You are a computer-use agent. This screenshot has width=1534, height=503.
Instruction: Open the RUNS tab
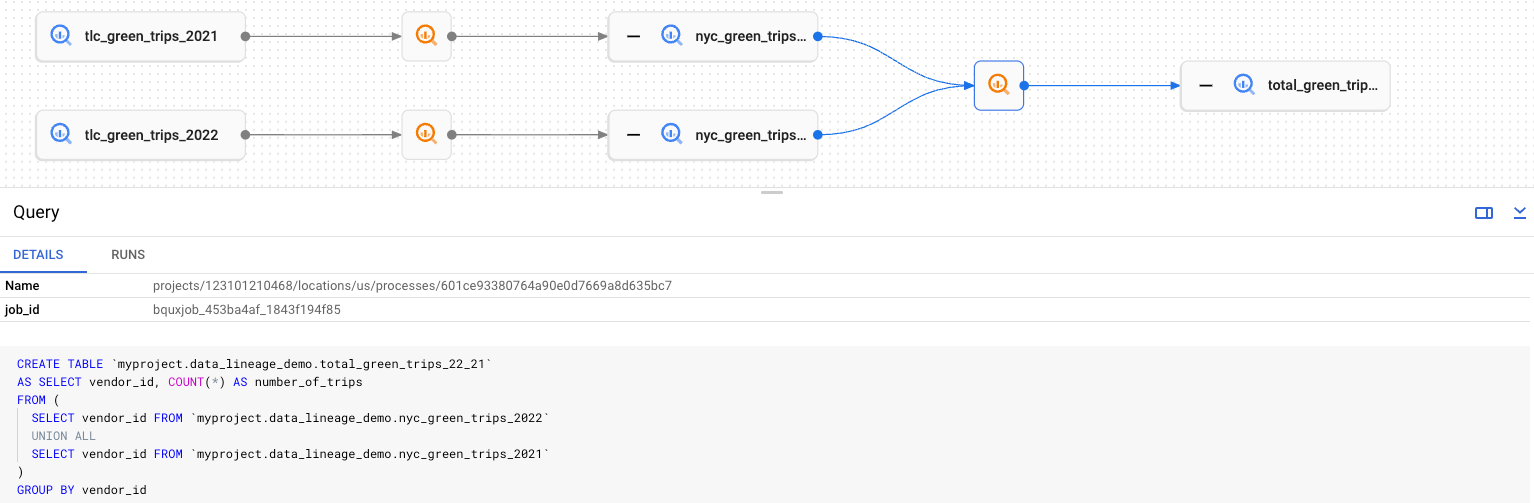pyautogui.click(x=128, y=255)
